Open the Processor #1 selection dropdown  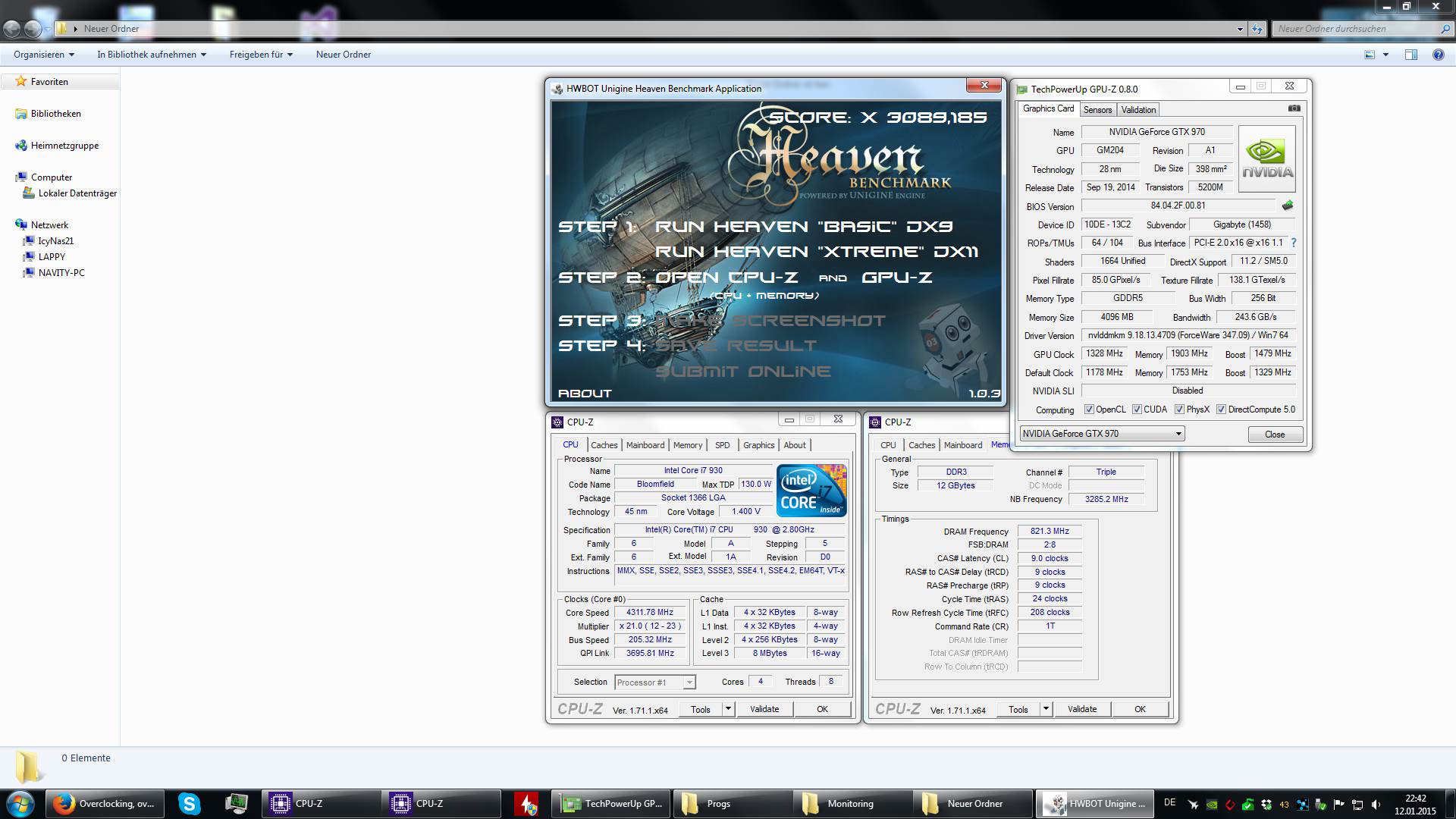pos(654,682)
